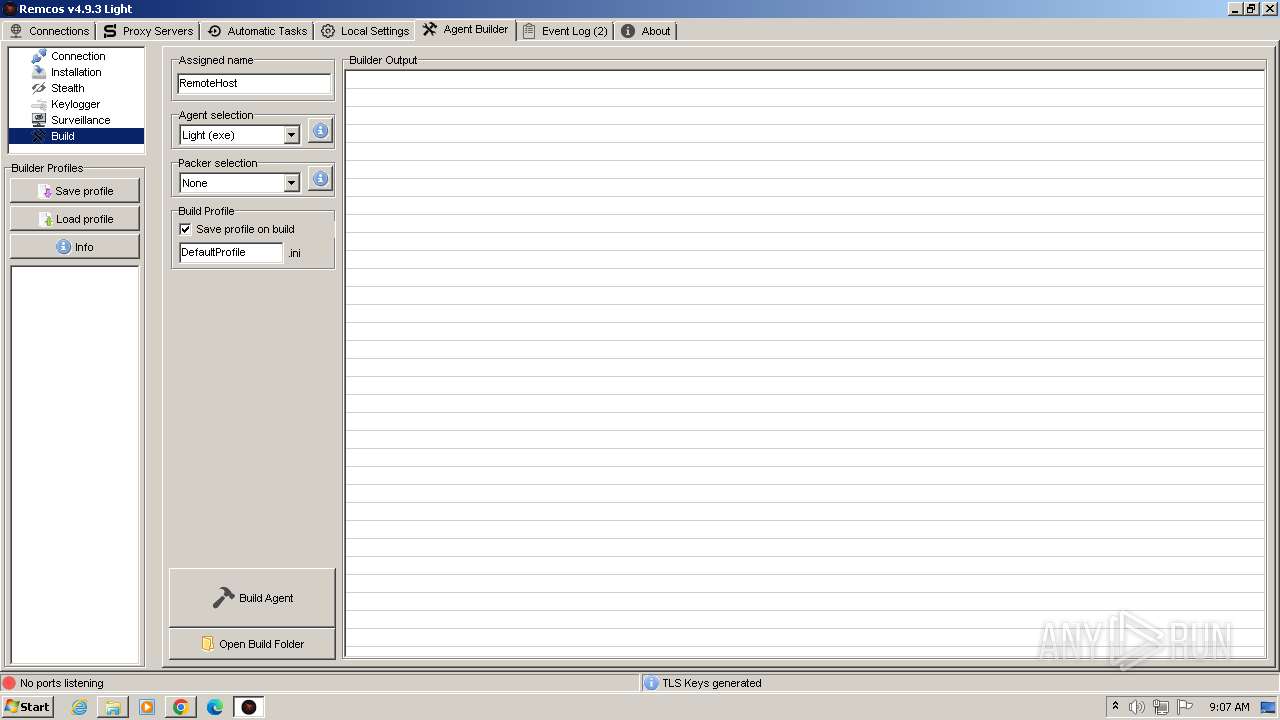1280x720 pixels.
Task: Select Connection in the builder tree
Action: click(78, 56)
